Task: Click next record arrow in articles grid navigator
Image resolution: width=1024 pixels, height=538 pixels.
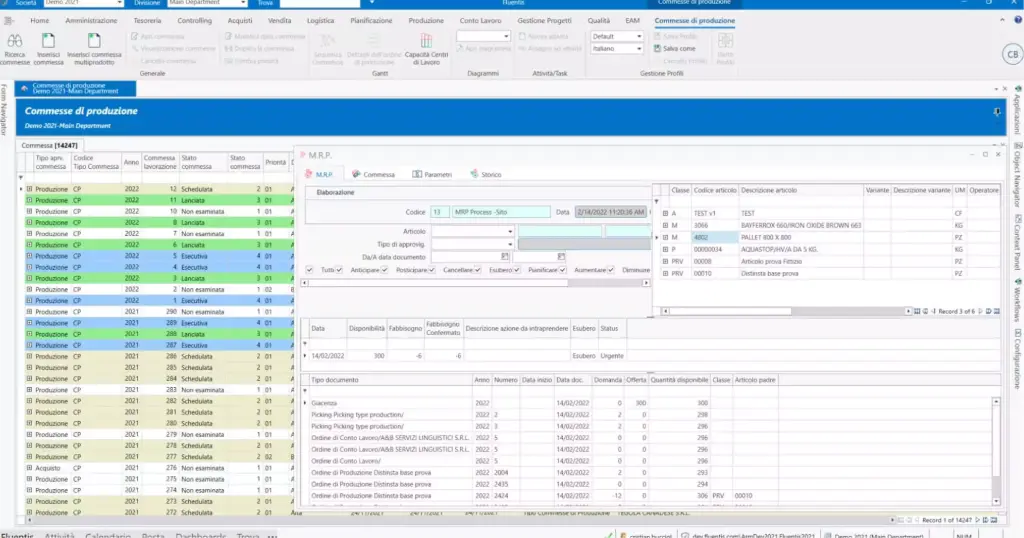Action: [980, 311]
